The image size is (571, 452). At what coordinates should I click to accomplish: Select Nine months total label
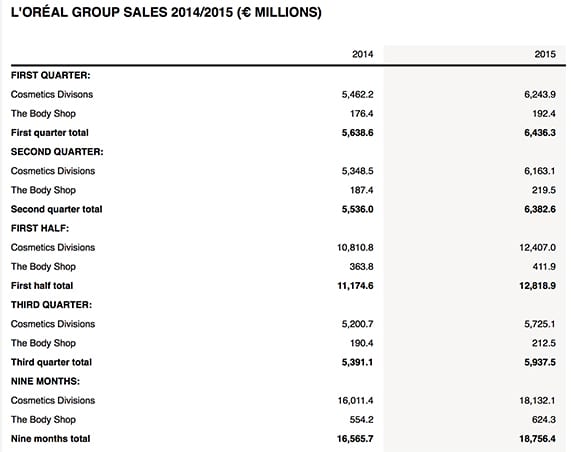(x=50, y=439)
